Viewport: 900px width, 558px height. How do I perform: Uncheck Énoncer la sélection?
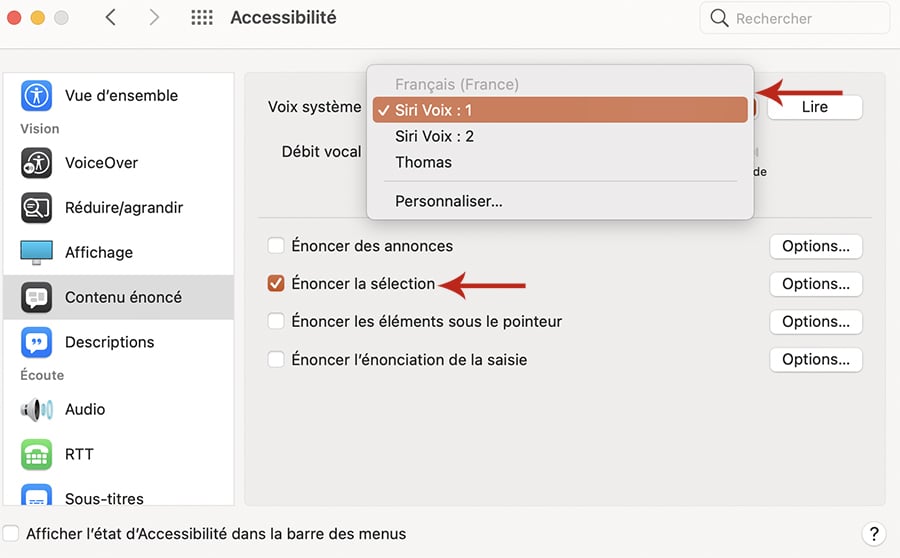(276, 283)
